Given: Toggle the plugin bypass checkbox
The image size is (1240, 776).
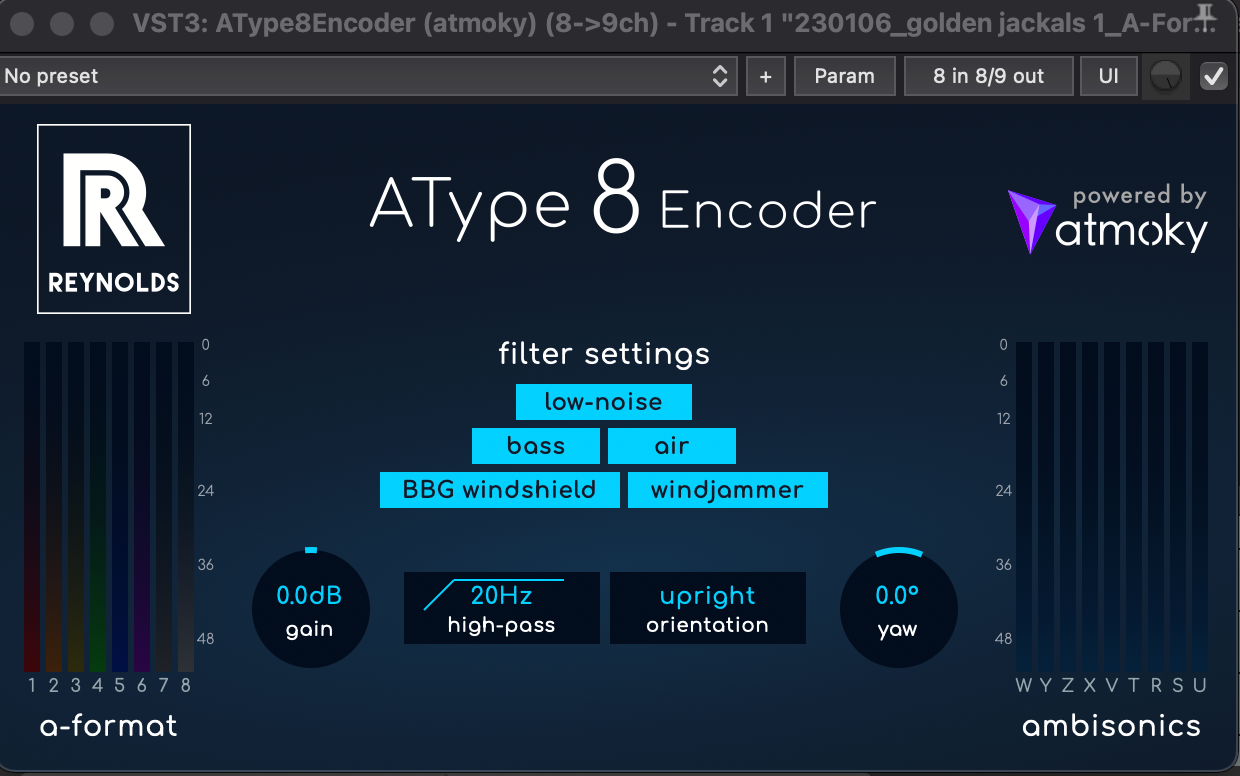Looking at the screenshot, I should pyautogui.click(x=1214, y=76).
